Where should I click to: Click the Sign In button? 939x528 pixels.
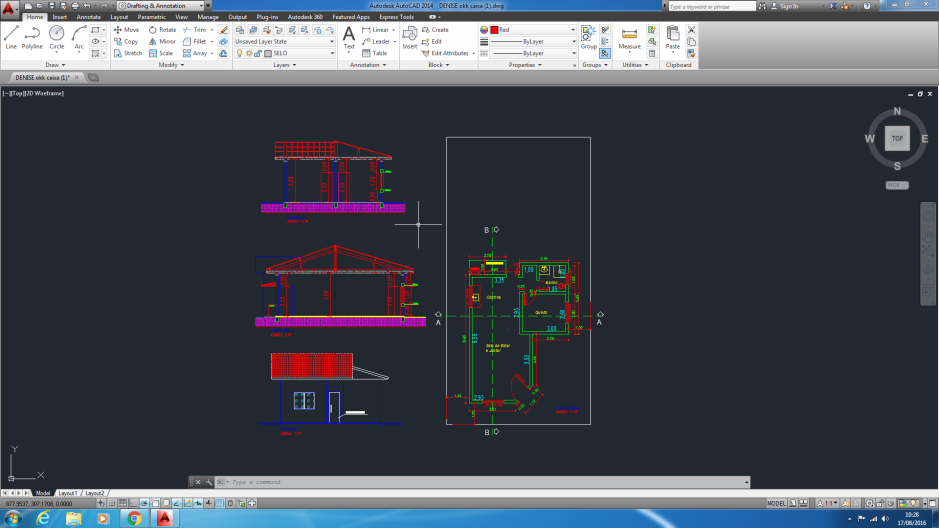(789, 6)
